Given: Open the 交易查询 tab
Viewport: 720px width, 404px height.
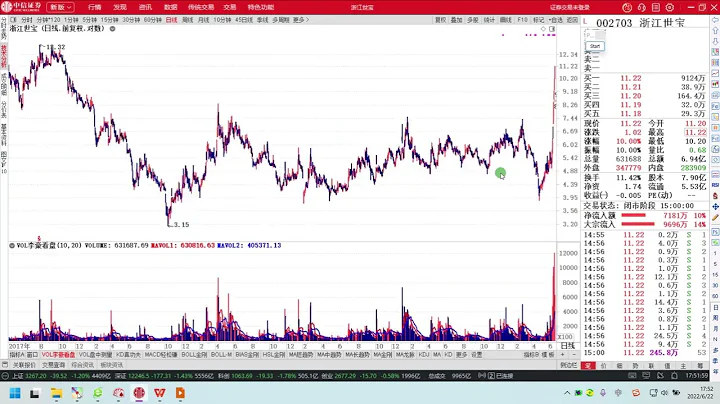Looking at the screenshot, I should [x=53, y=365].
